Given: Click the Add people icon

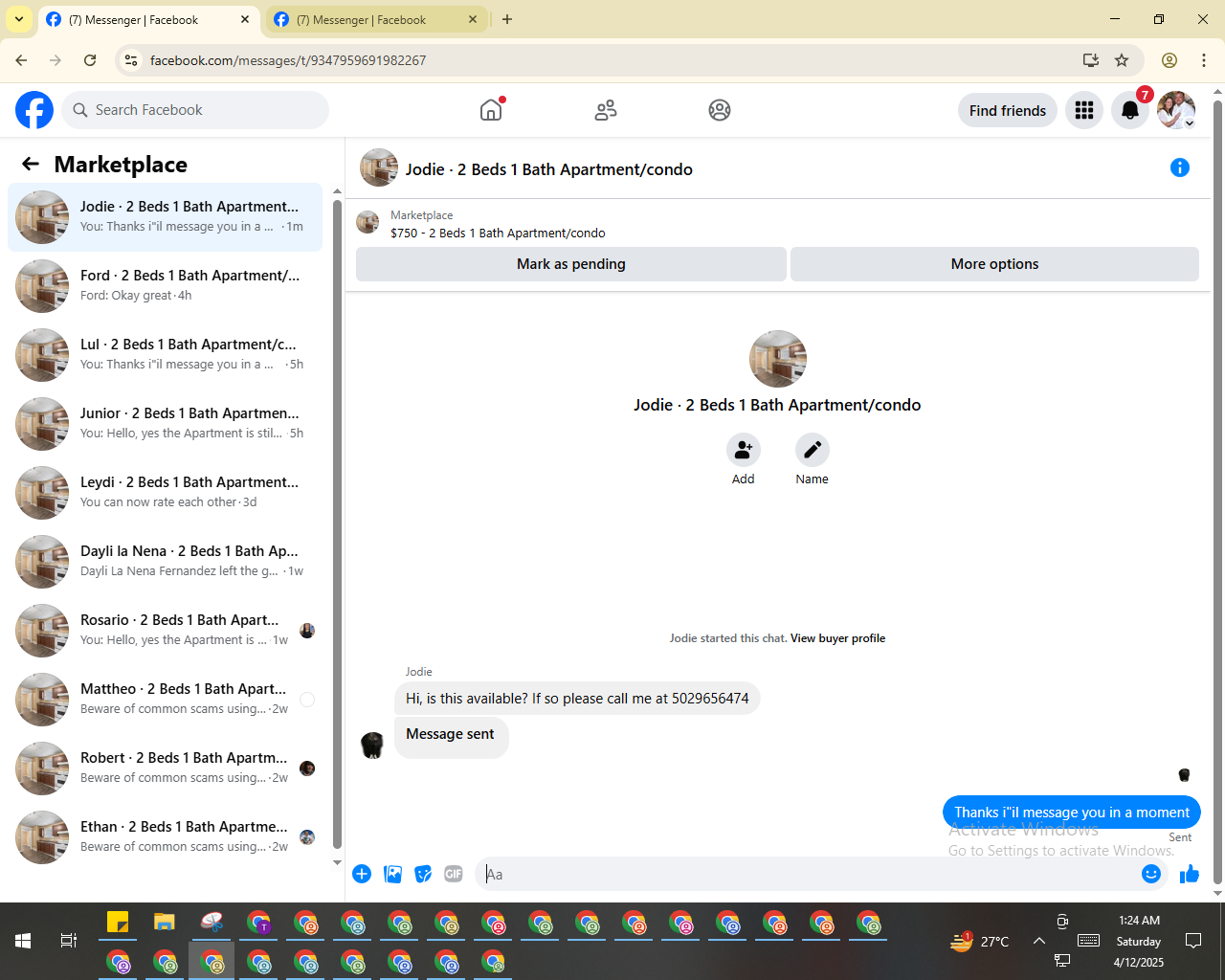Looking at the screenshot, I should 744,450.
